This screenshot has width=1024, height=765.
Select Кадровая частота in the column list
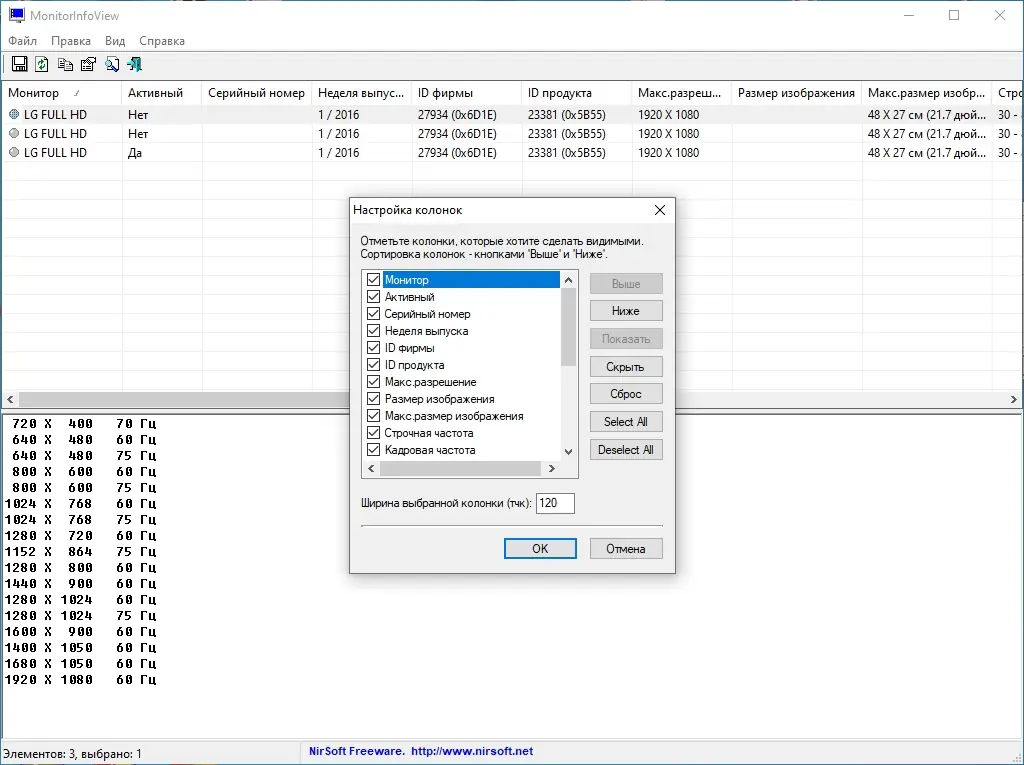click(x=430, y=449)
